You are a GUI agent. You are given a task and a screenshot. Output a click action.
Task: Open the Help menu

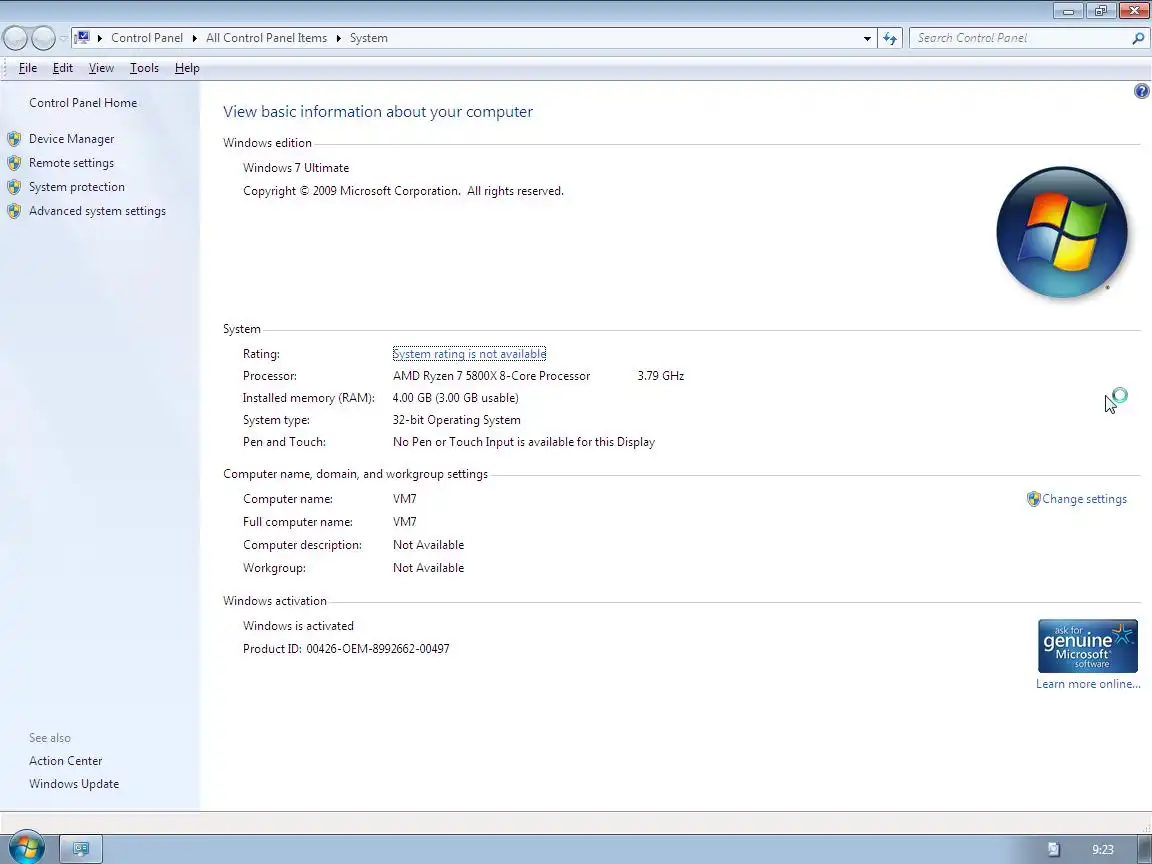pyautogui.click(x=187, y=68)
